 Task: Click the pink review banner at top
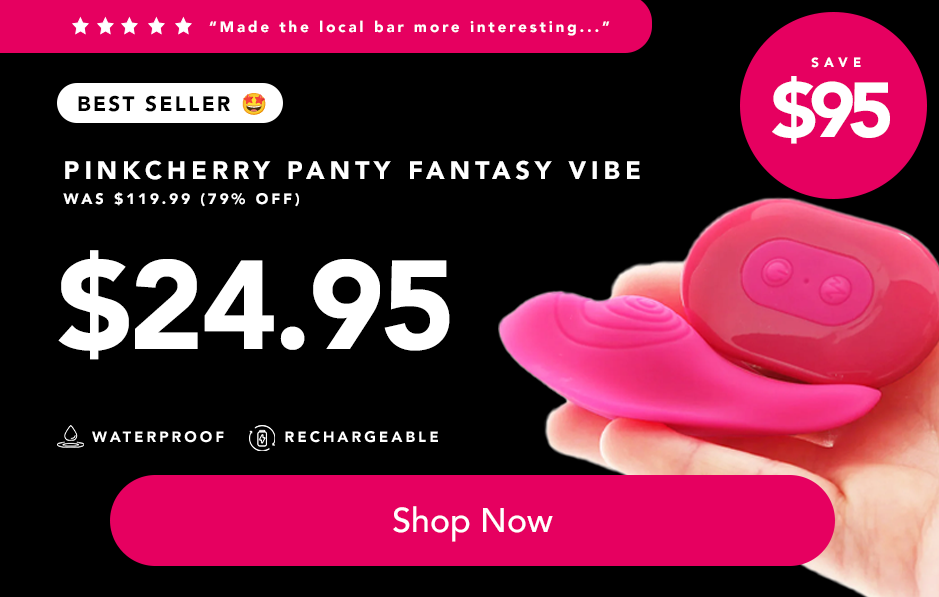(x=326, y=26)
